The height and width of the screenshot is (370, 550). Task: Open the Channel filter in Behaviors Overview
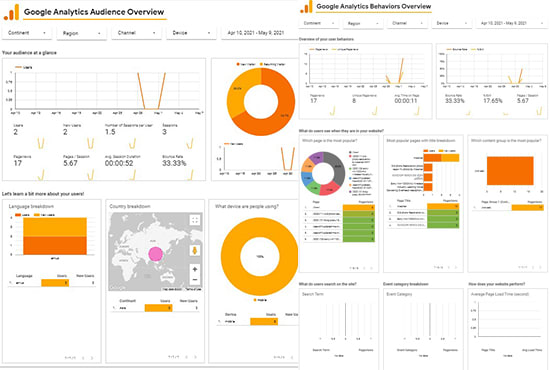click(407, 23)
